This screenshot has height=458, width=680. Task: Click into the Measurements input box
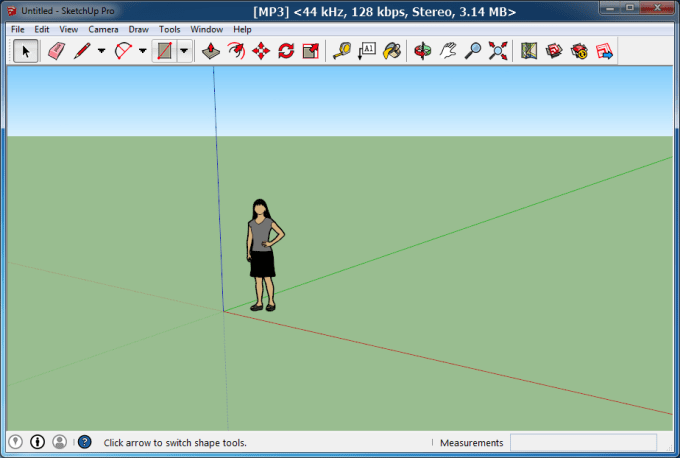tap(583, 442)
